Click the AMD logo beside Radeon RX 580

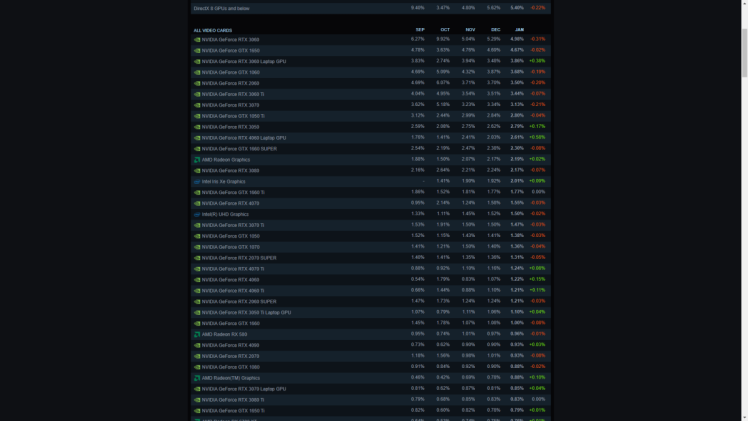[197, 334]
